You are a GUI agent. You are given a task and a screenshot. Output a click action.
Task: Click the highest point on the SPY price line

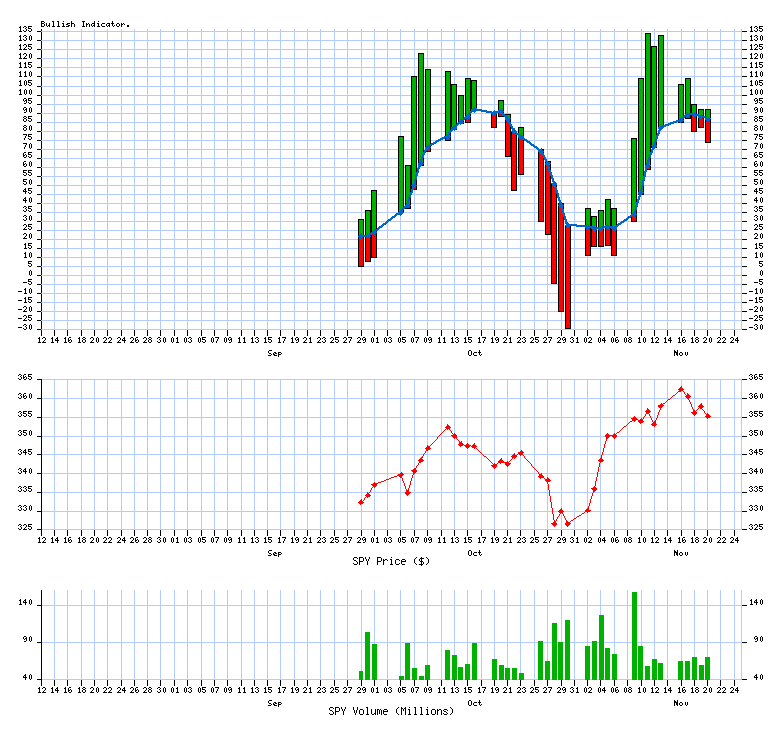(x=681, y=389)
